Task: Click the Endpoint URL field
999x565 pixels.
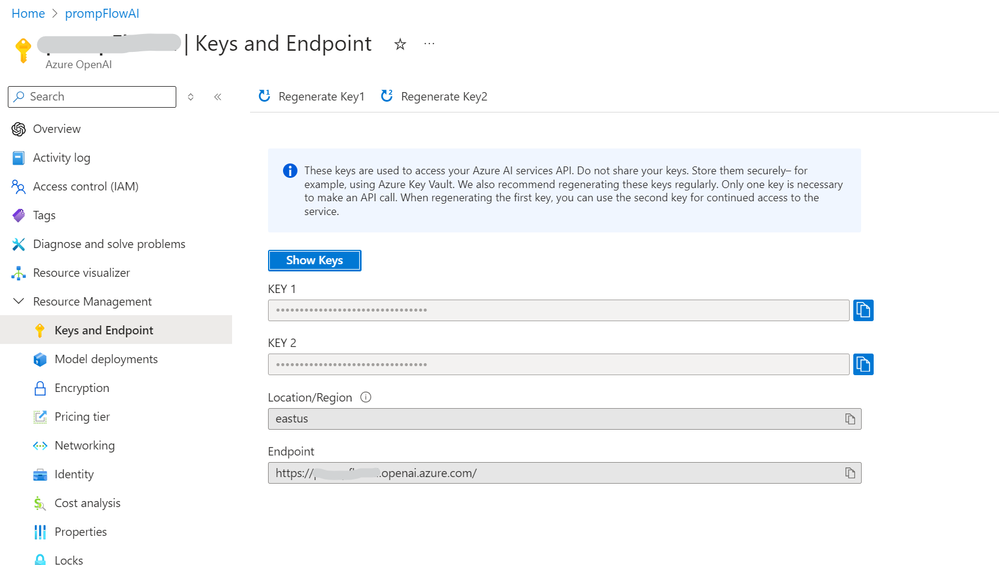Action: pos(564,473)
